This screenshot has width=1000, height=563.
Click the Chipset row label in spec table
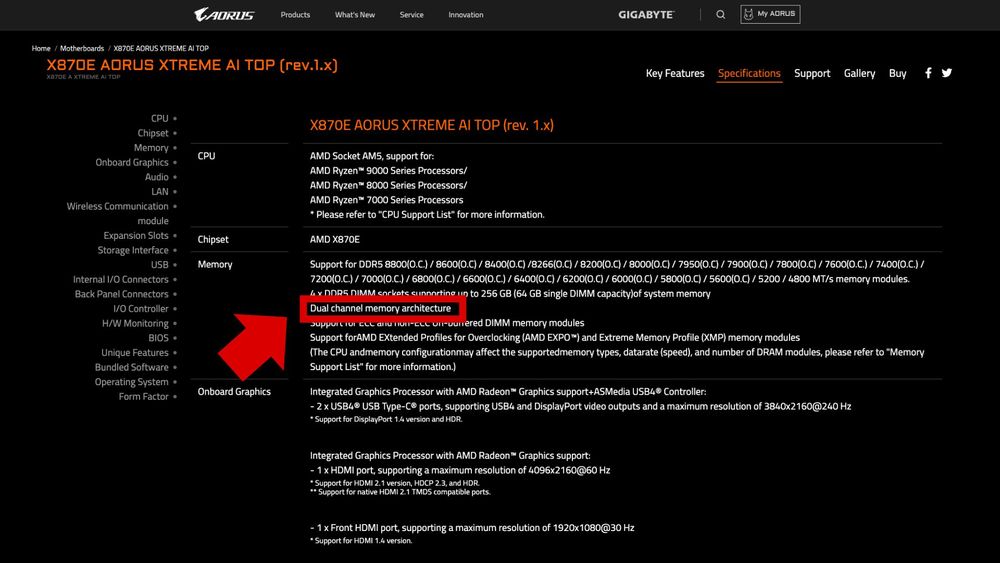click(x=213, y=240)
